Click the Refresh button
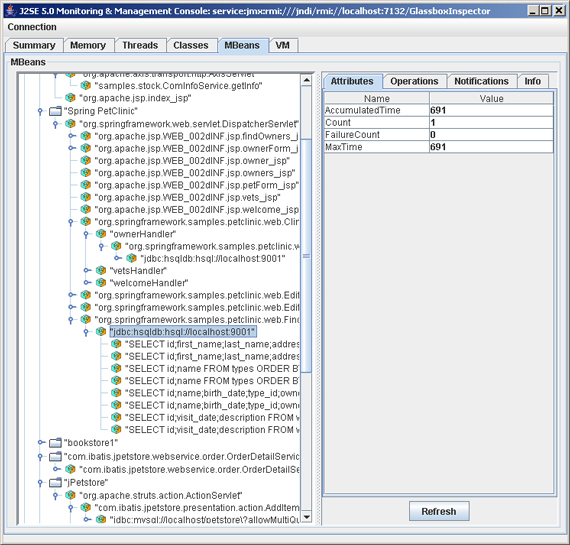 (439, 512)
